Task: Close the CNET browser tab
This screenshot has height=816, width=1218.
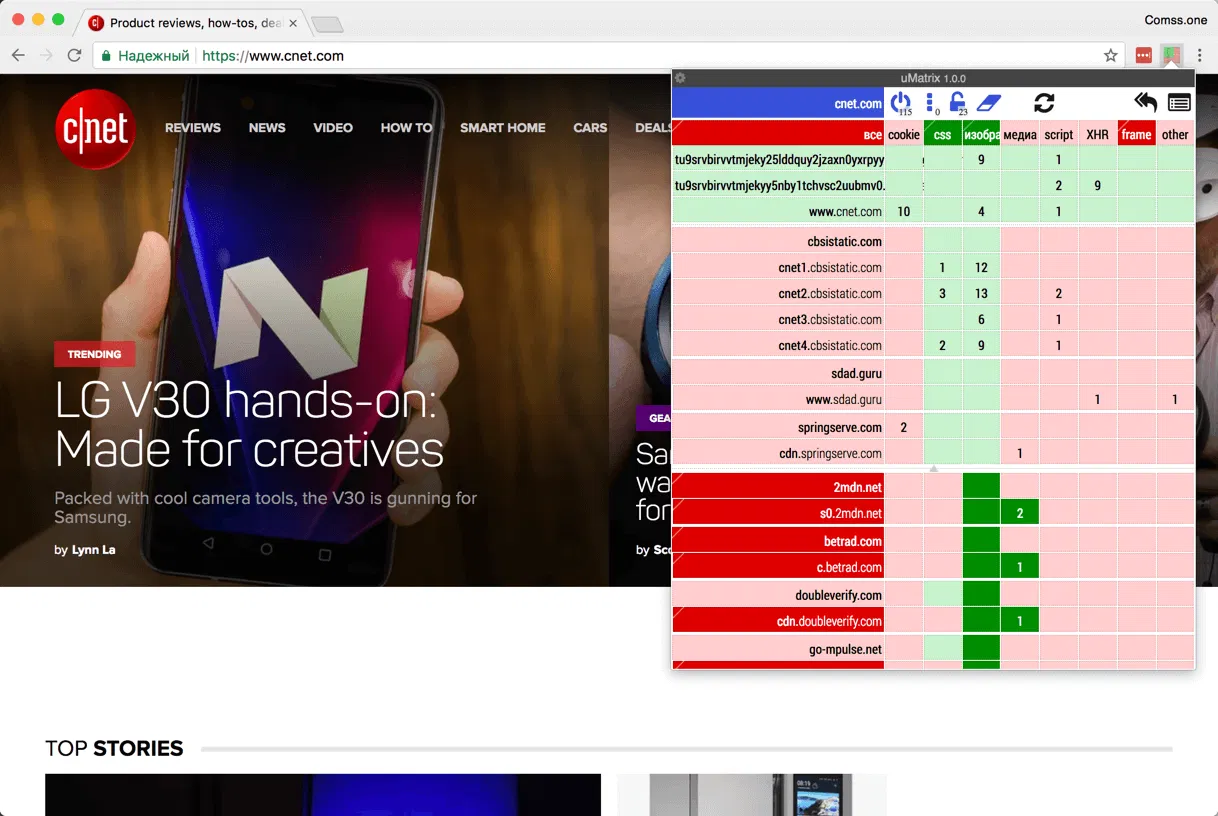Action: pyautogui.click(x=293, y=22)
